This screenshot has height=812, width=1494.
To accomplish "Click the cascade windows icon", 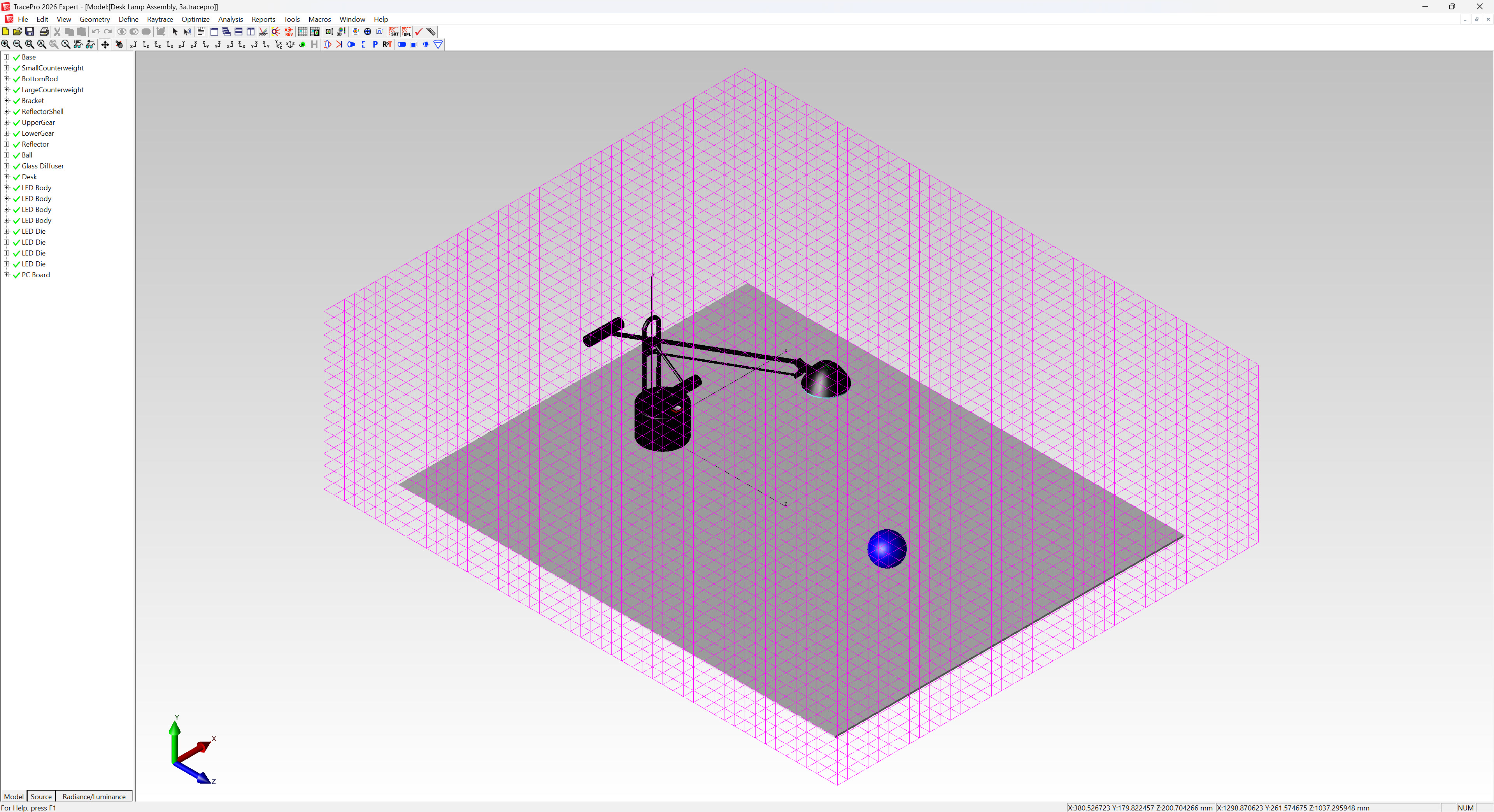I will pos(226,31).
